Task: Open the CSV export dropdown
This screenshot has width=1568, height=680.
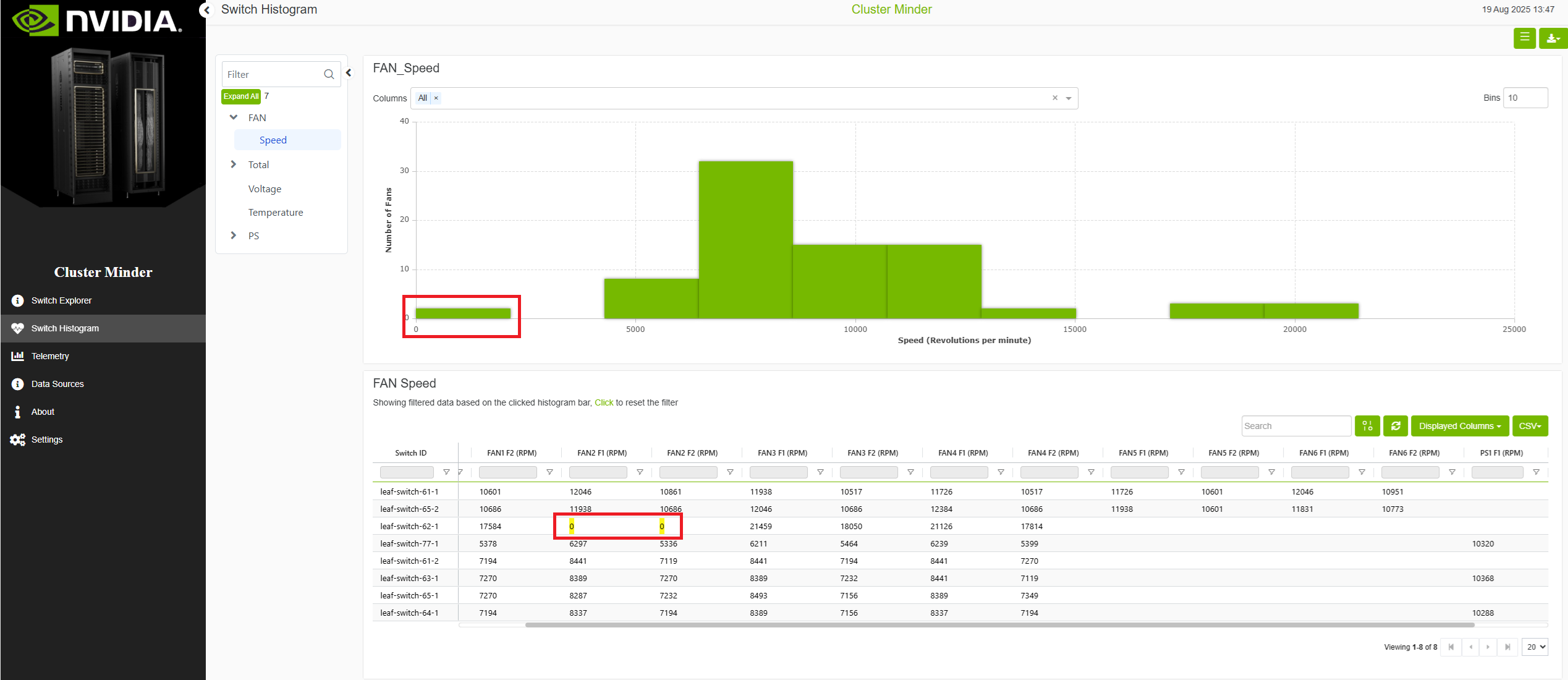Action: pos(1530,426)
